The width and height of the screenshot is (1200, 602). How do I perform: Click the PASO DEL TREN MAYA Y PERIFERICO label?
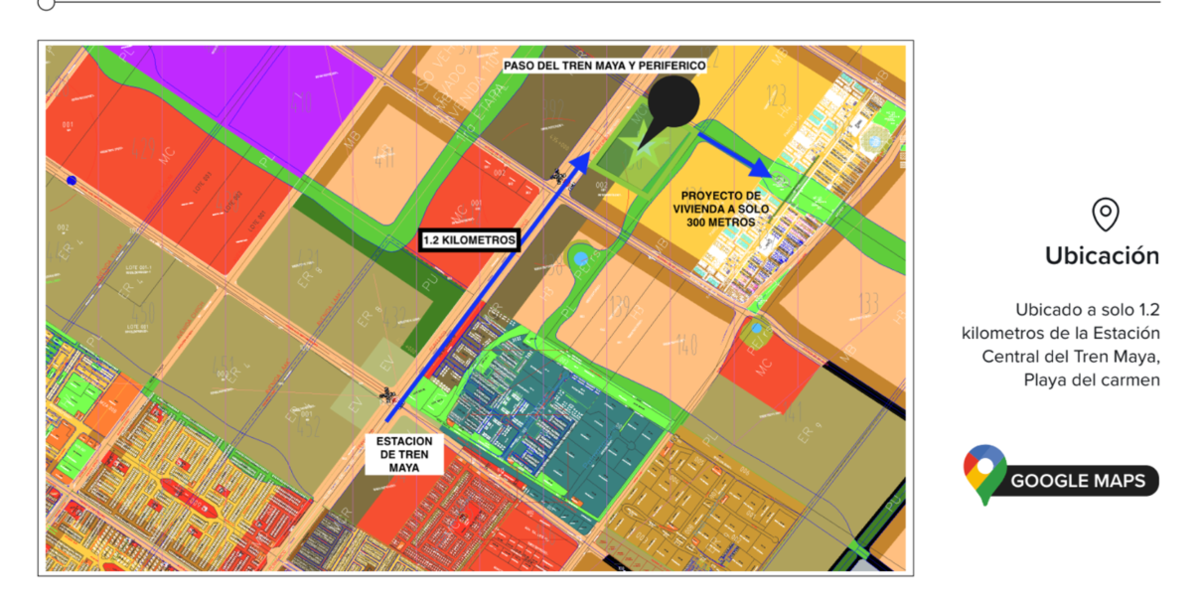[605, 65]
